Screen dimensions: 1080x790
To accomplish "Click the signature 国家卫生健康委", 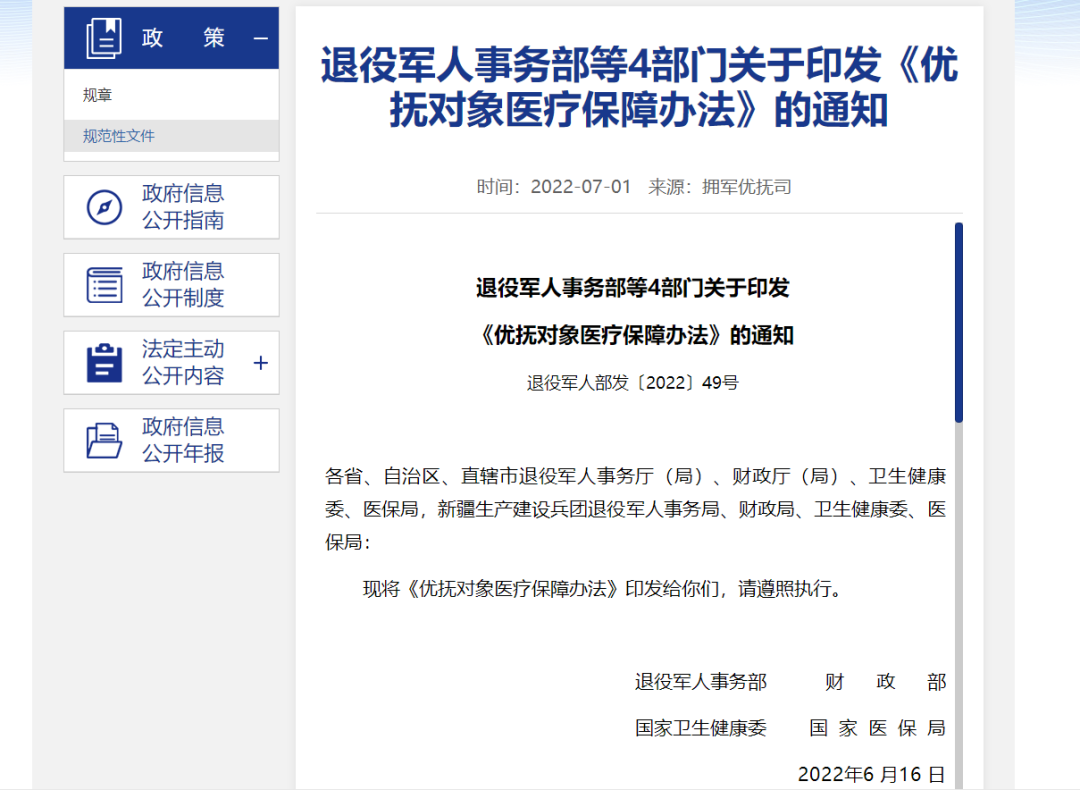I will pyautogui.click(x=700, y=728).
